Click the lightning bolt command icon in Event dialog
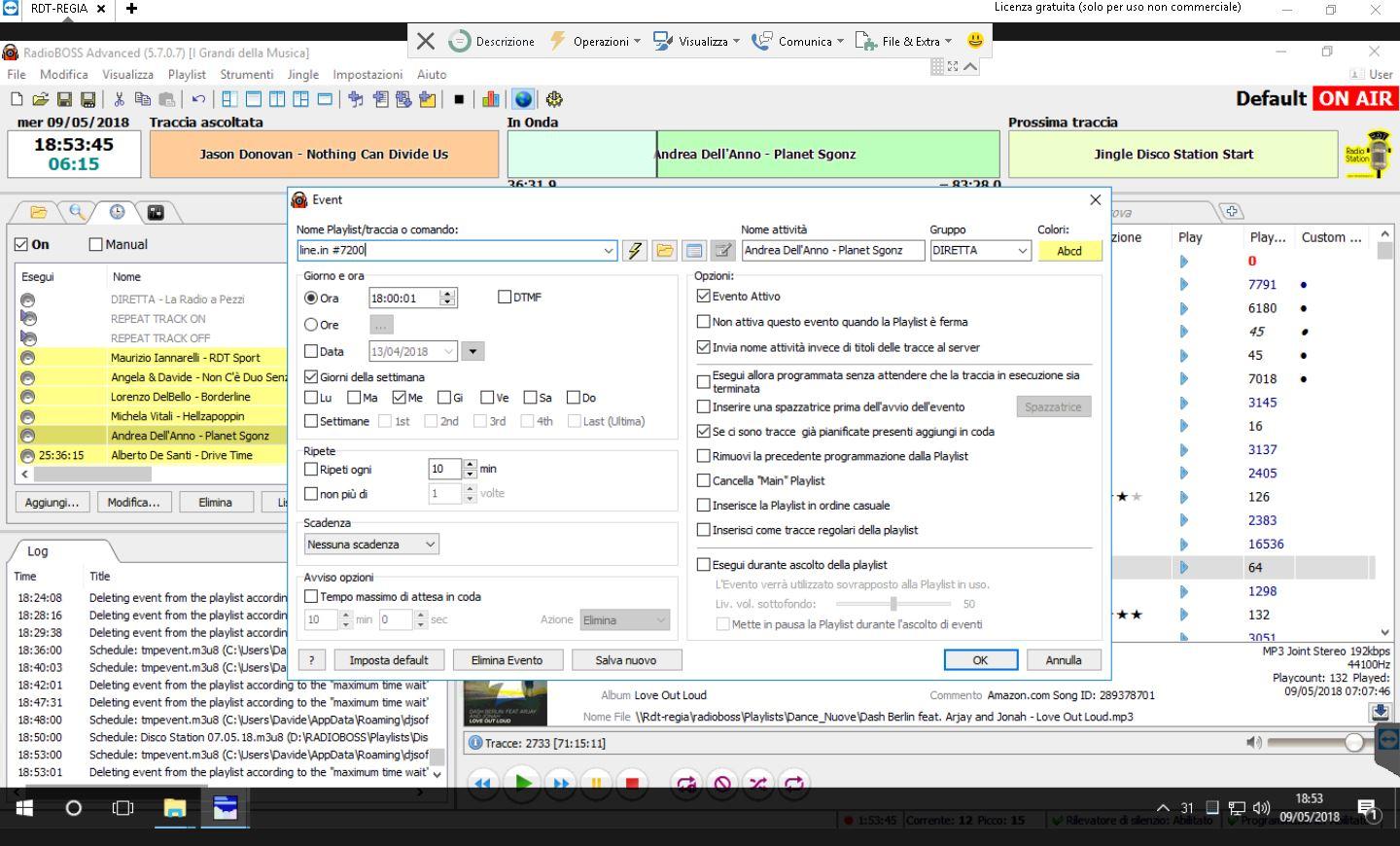The image size is (1400, 846). (x=635, y=251)
